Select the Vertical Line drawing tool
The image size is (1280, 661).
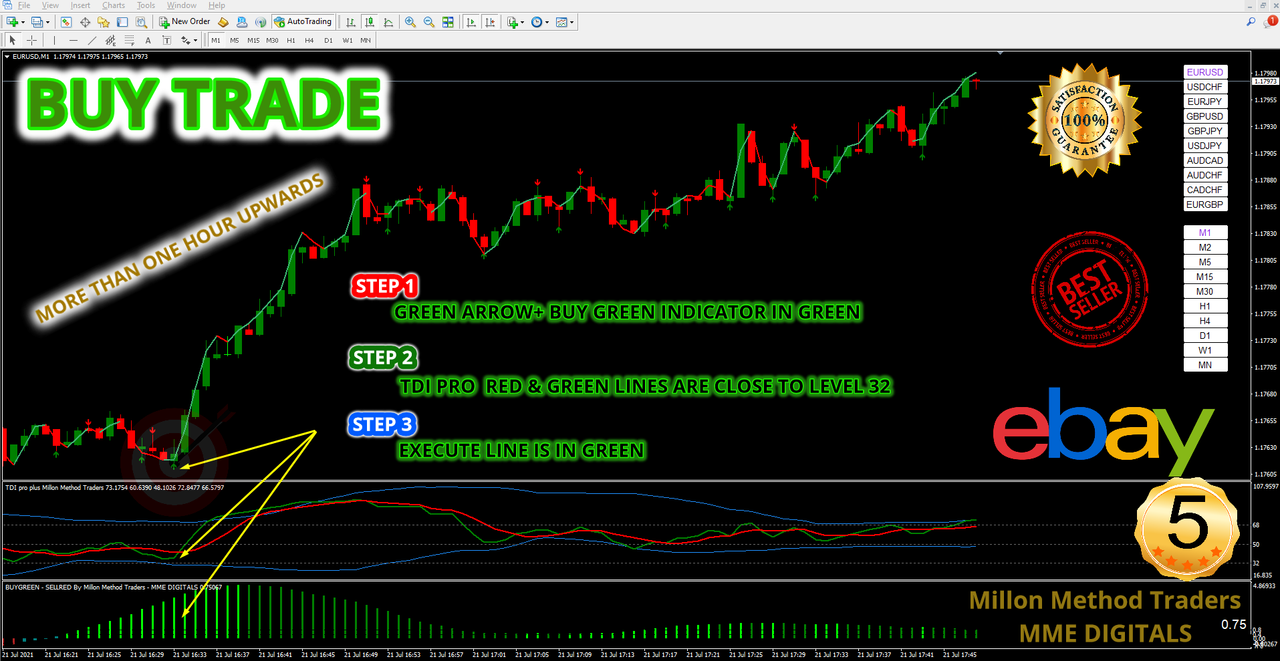pos(54,40)
